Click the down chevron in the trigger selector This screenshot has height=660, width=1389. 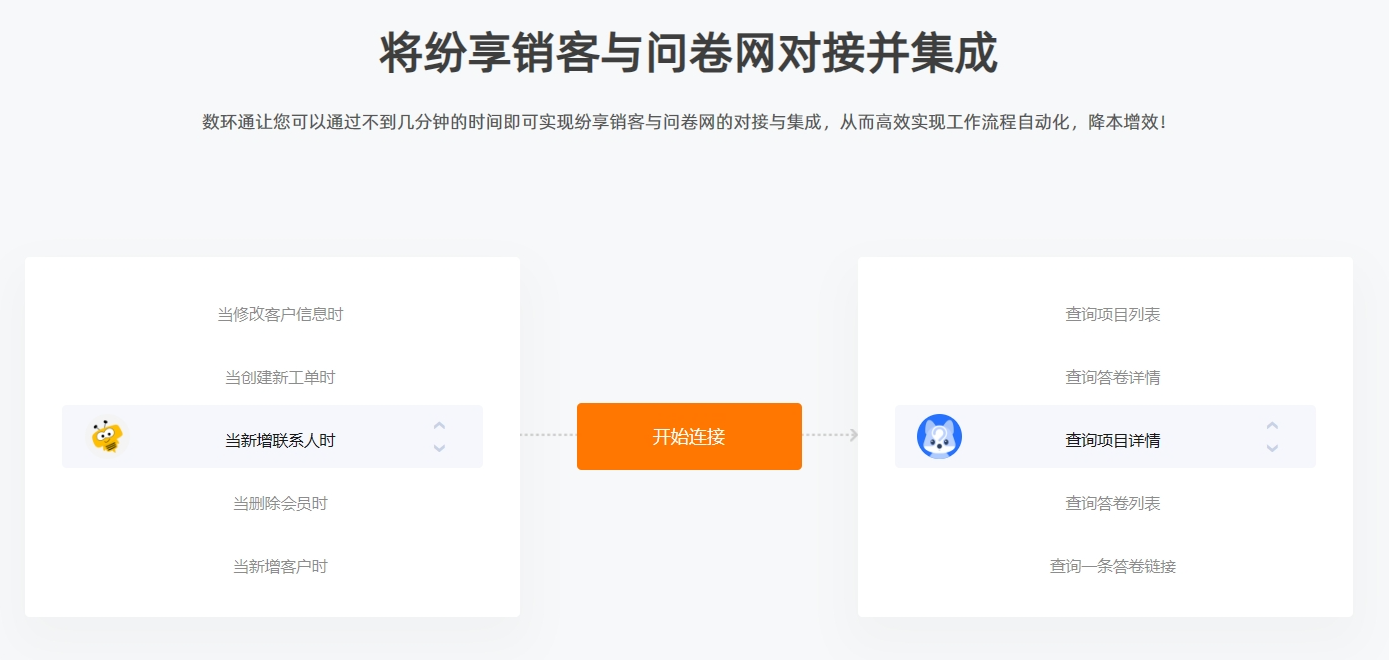click(439, 448)
